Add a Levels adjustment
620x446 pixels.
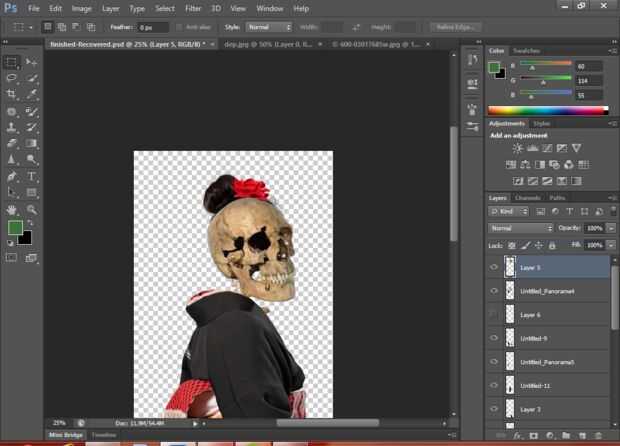coord(532,148)
